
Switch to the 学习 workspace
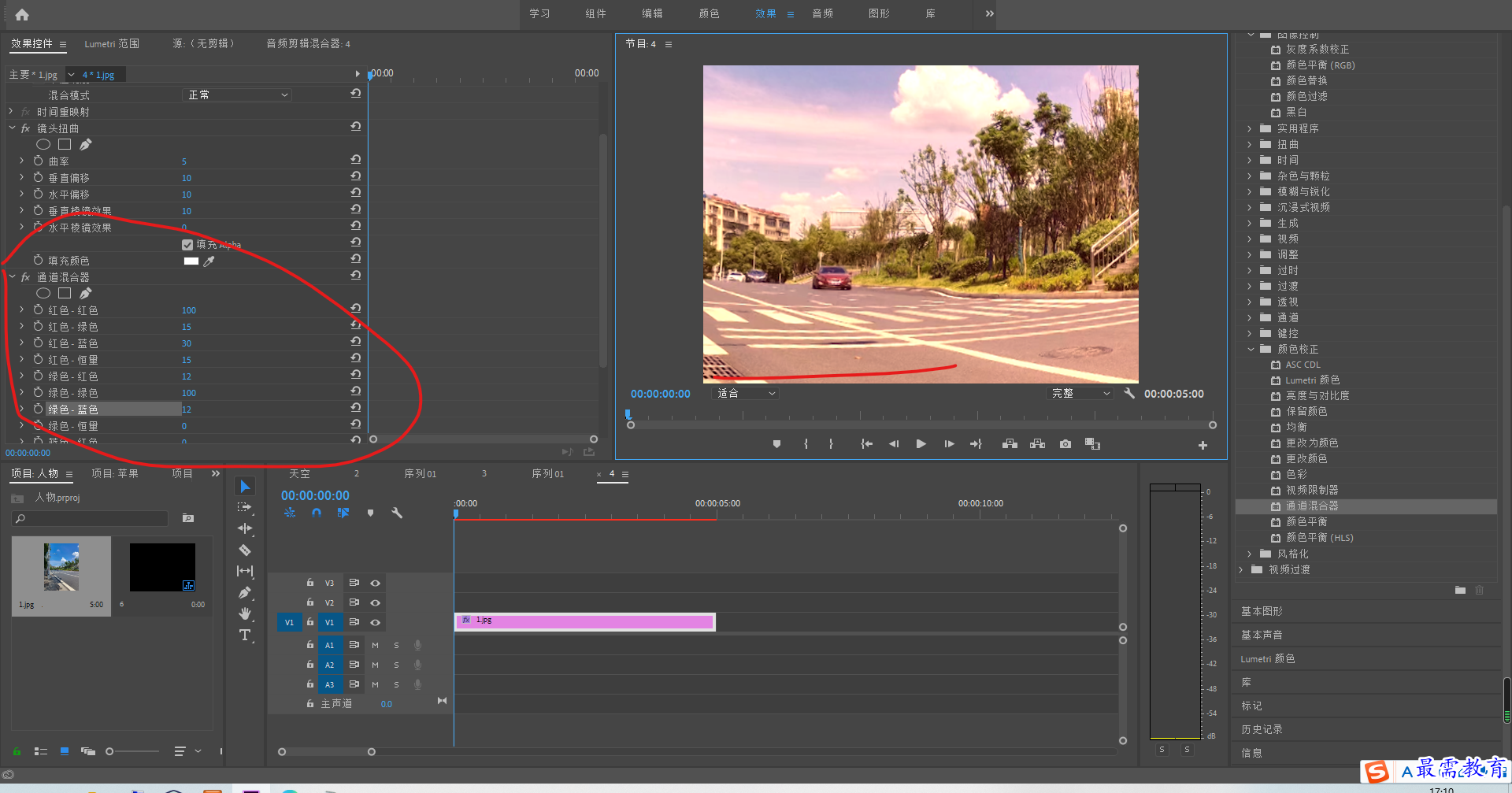[539, 13]
